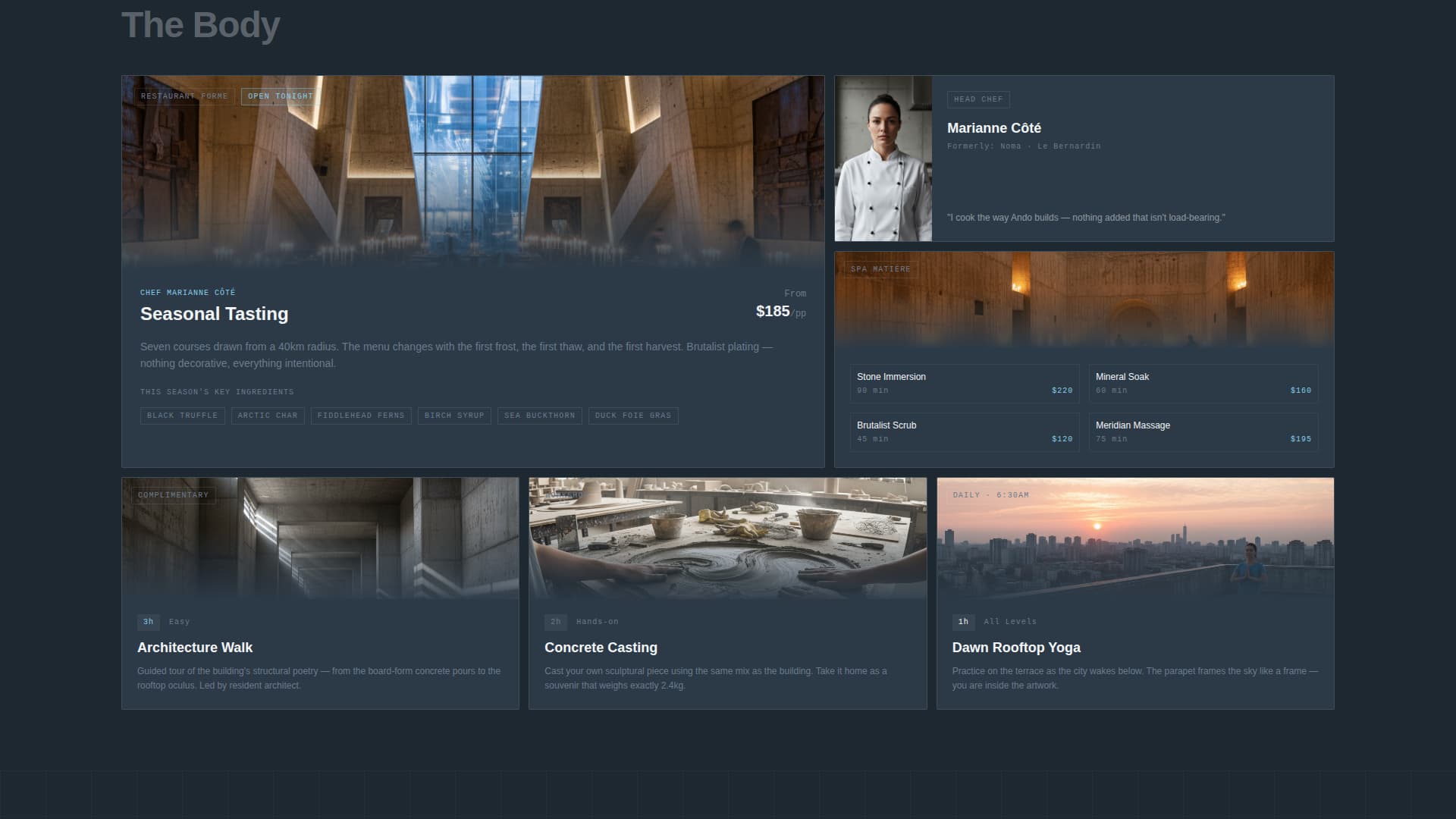
Task: Click the SPA MATIÈRE label
Action: [x=880, y=268]
